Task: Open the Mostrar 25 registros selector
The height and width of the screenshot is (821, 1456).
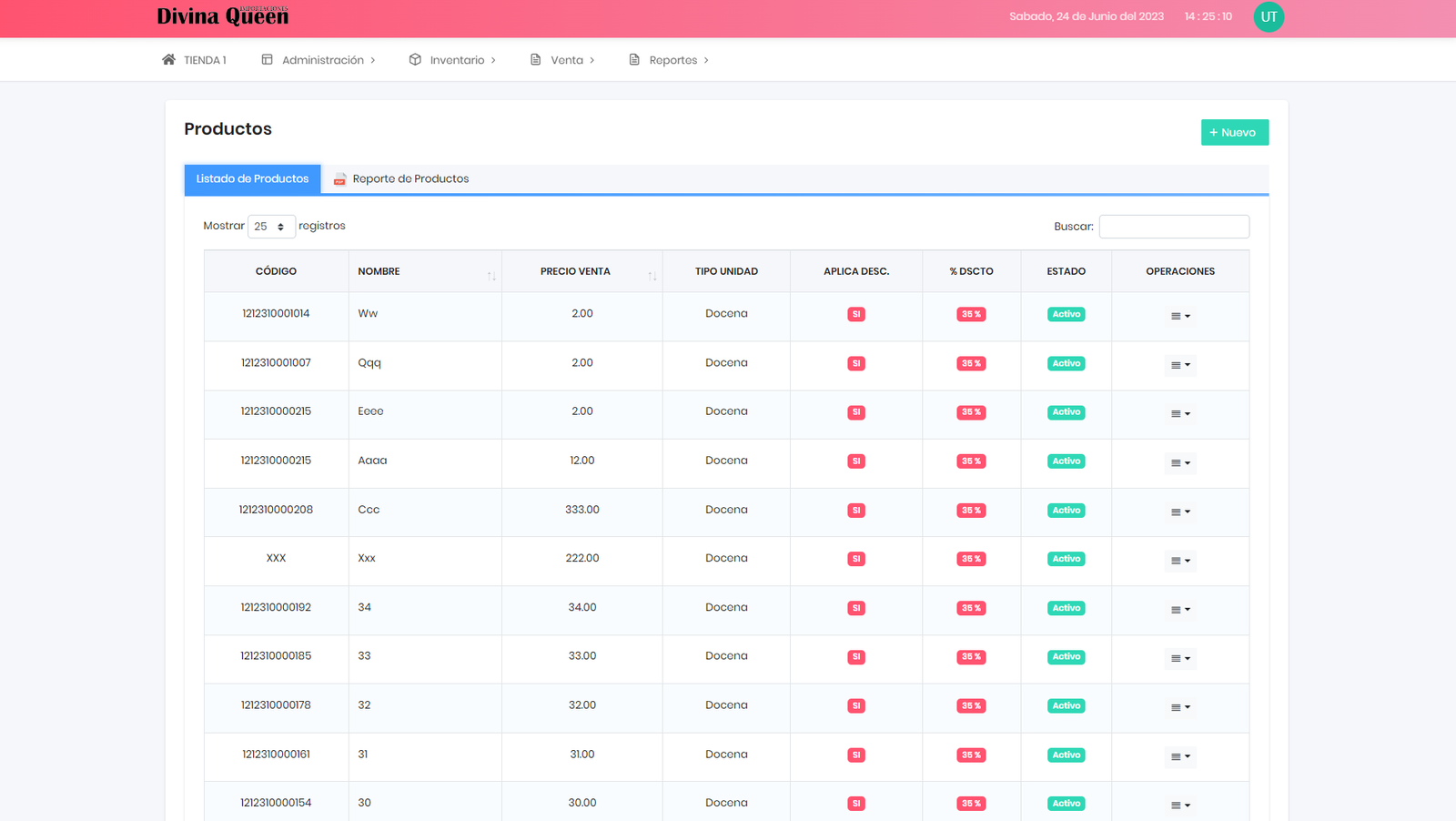Action: point(271,227)
